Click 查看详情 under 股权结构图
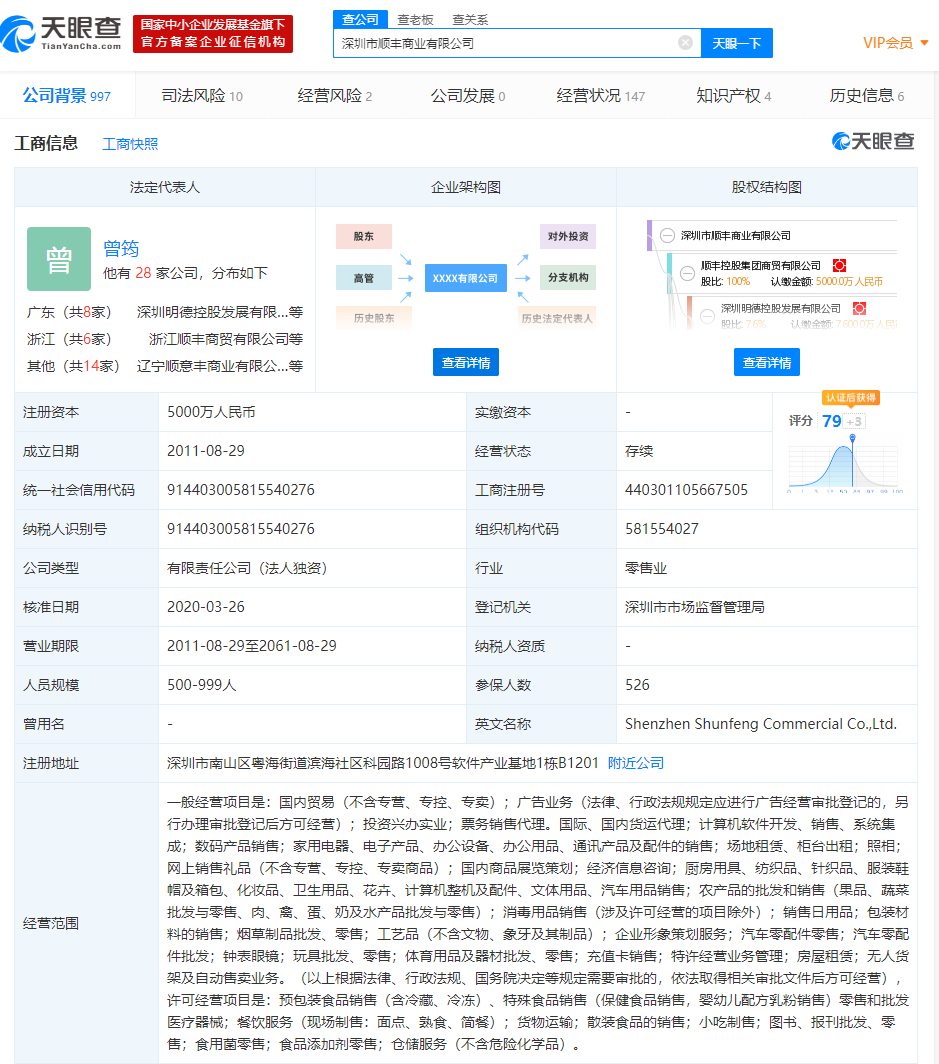This screenshot has width=939, height=1064. coord(767,362)
